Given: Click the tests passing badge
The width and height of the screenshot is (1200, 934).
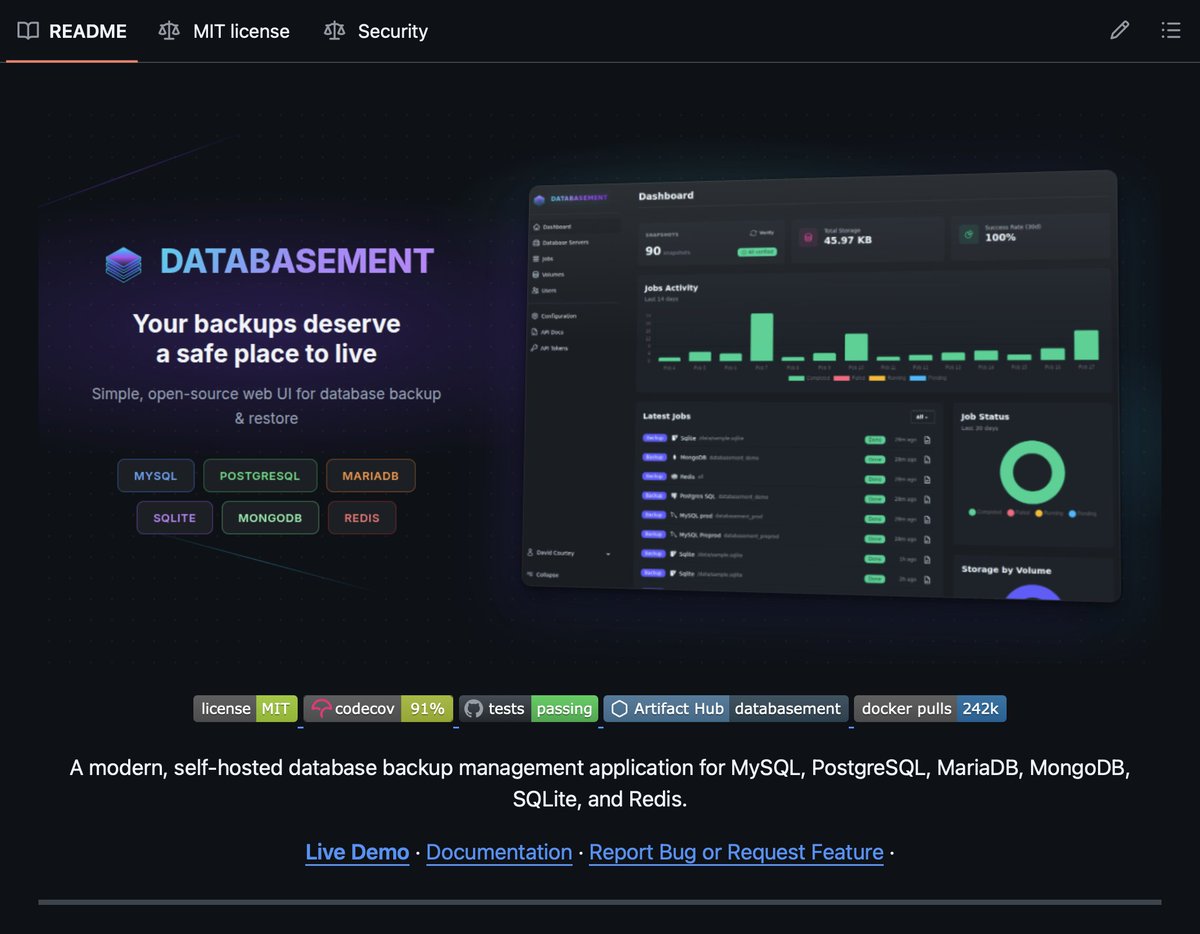Looking at the screenshot, I should tap(528, 709).
